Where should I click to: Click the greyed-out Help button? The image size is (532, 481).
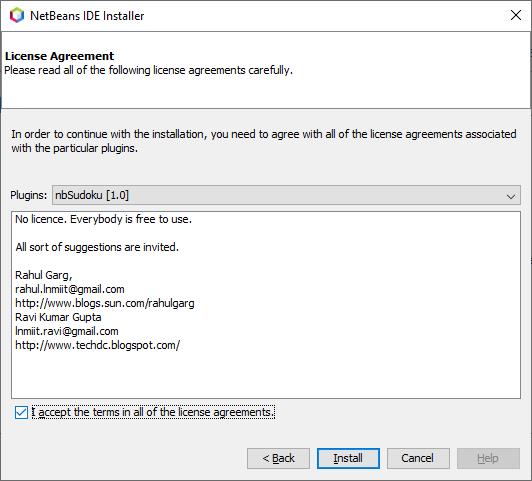[x=488, y=458]
